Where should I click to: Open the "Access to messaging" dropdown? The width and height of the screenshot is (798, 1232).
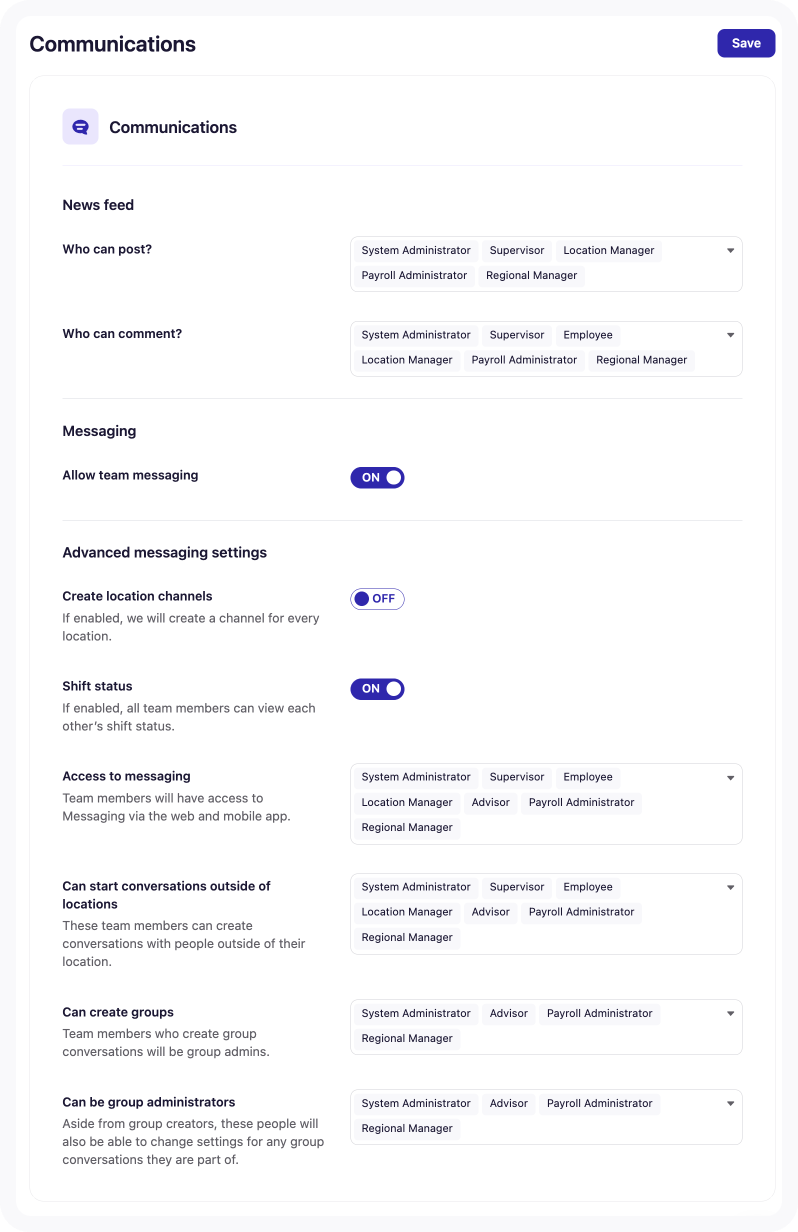(730, 777)
